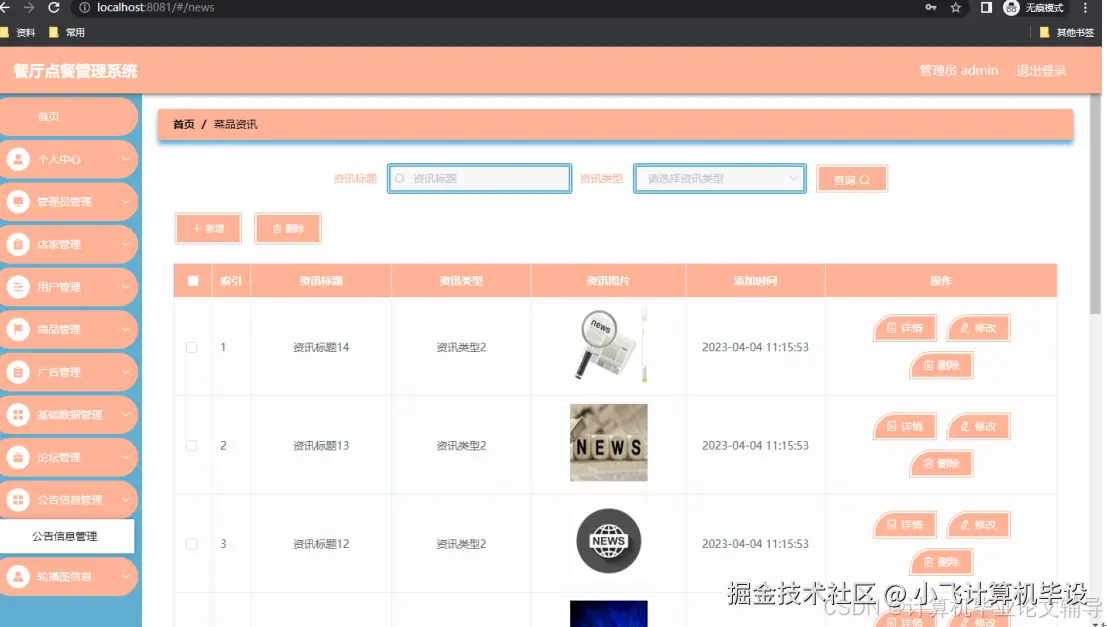
Task: Click 删除 for 资讯标题12
Action: tap(942, 562)
